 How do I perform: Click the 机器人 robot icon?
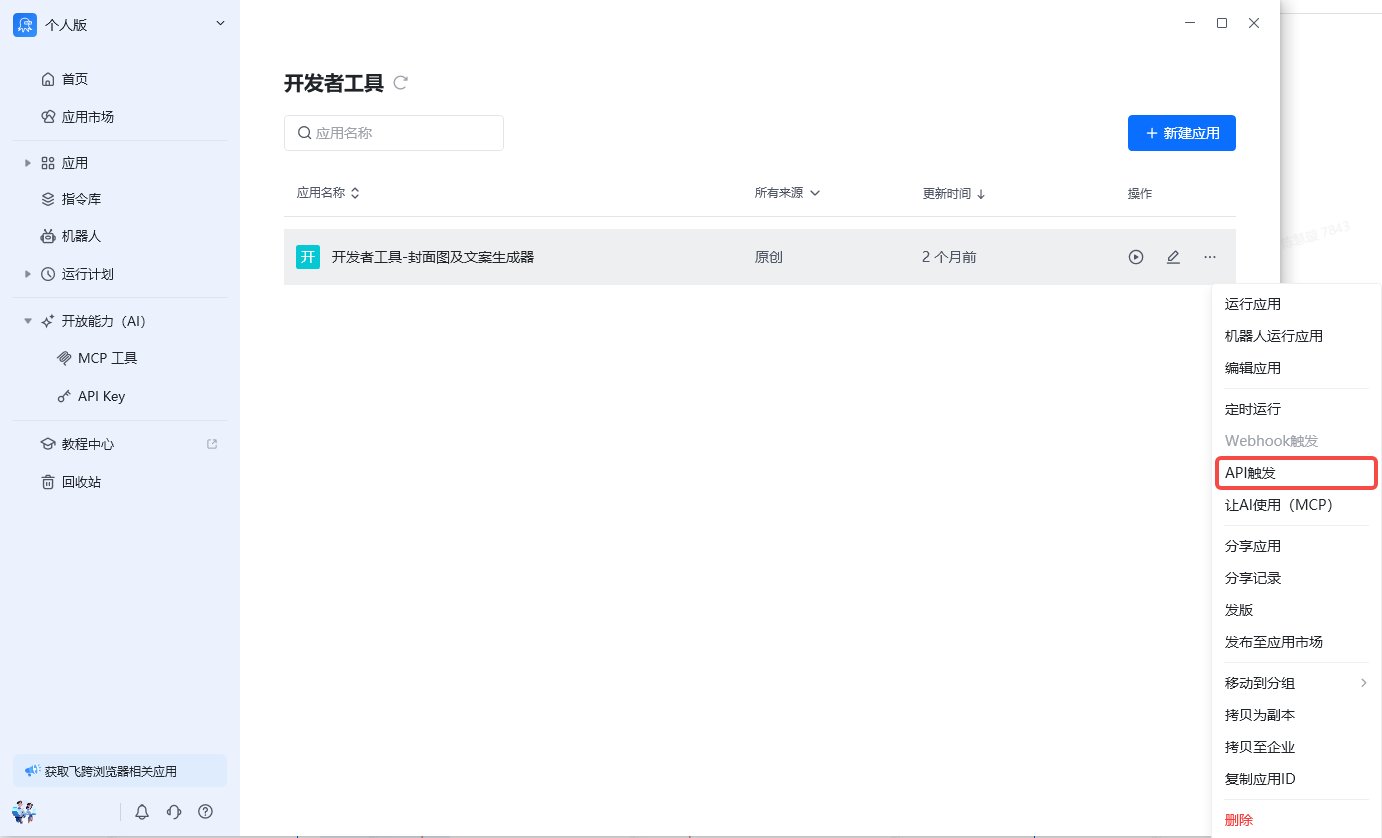(x=47, y=237)
